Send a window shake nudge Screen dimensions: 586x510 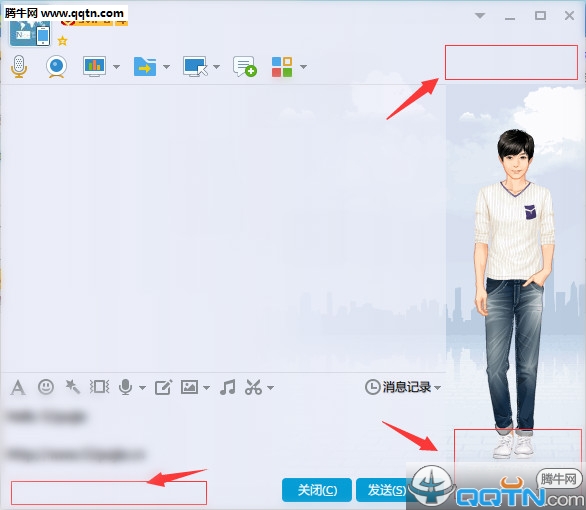tap(99, 387)
